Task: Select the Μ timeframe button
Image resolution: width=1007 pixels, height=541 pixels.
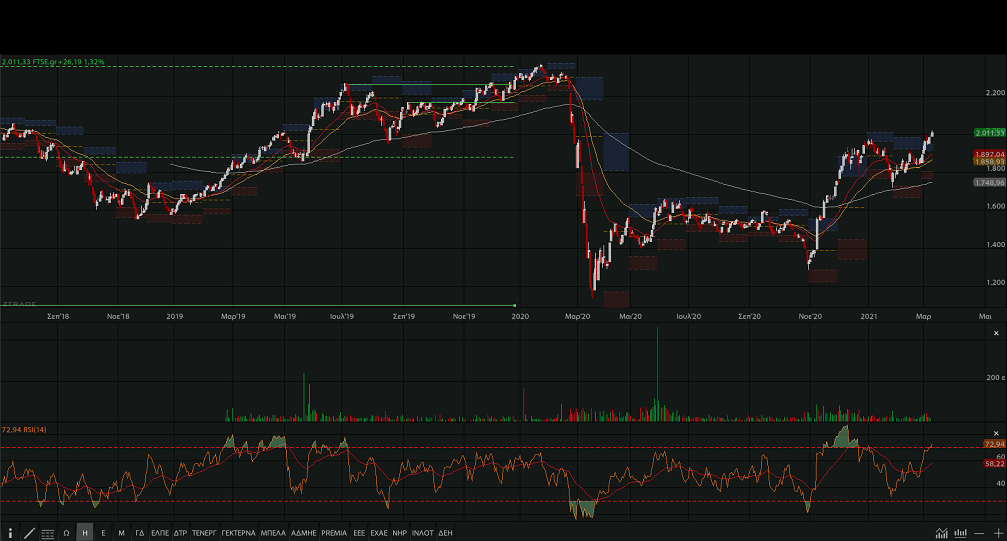Action: pos(121,533)
